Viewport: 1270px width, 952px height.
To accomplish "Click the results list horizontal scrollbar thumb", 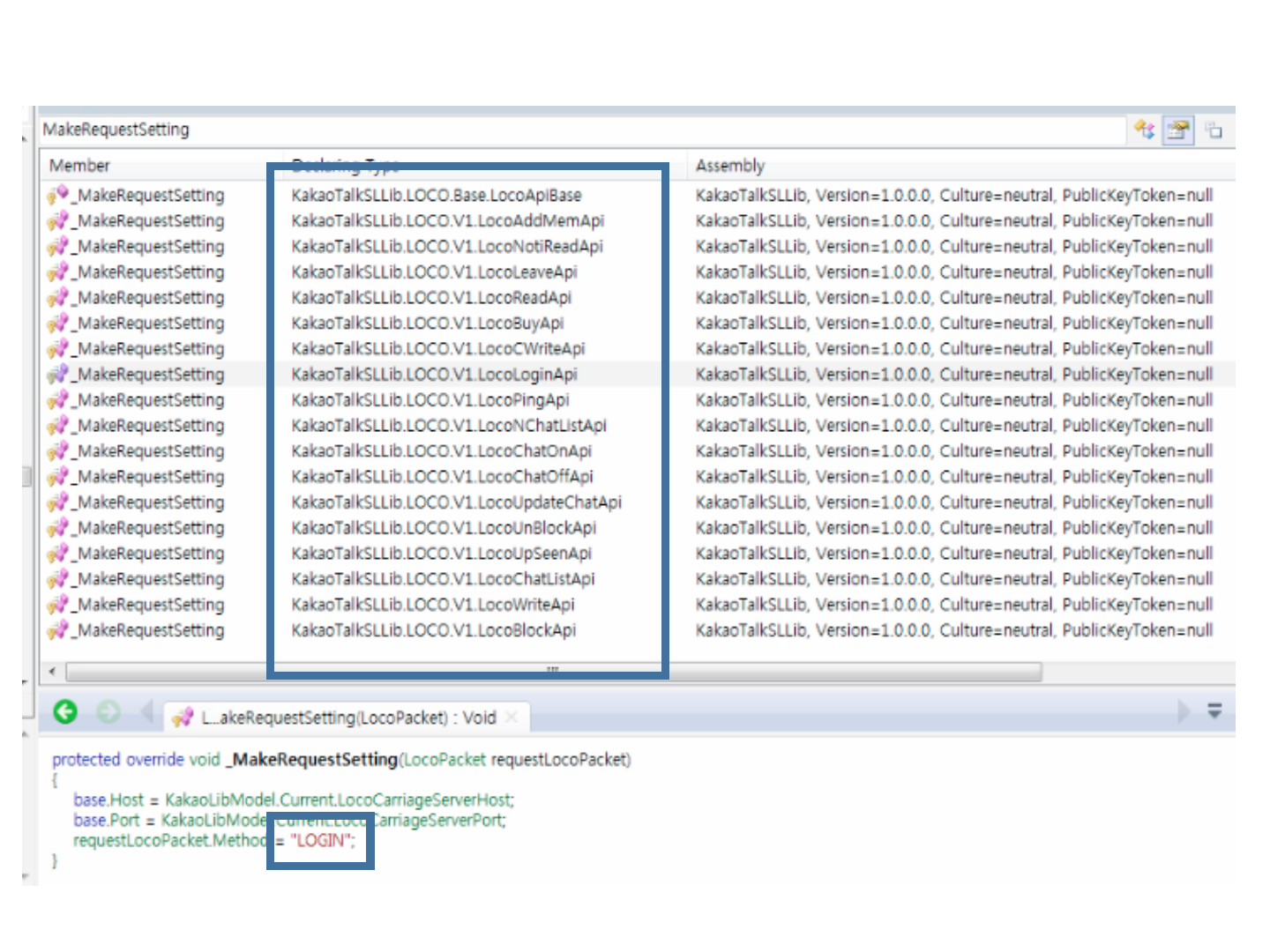I will click(x=554, y=672).
